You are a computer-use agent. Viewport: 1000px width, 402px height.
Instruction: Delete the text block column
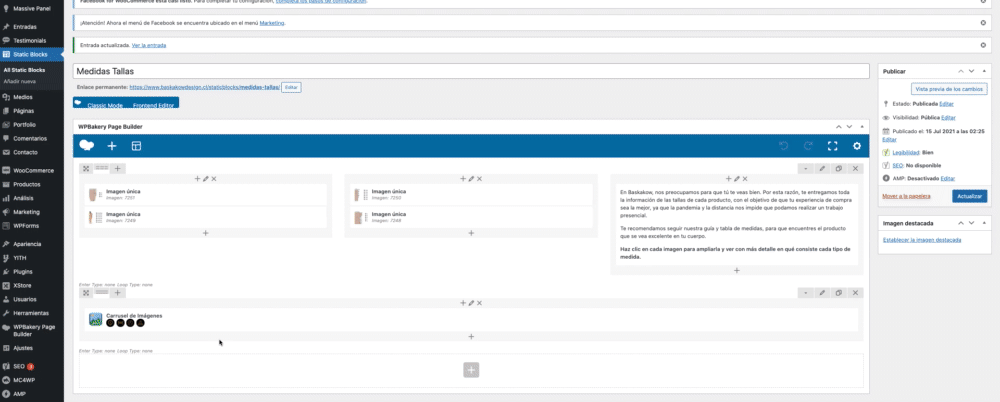pos(745,179)
